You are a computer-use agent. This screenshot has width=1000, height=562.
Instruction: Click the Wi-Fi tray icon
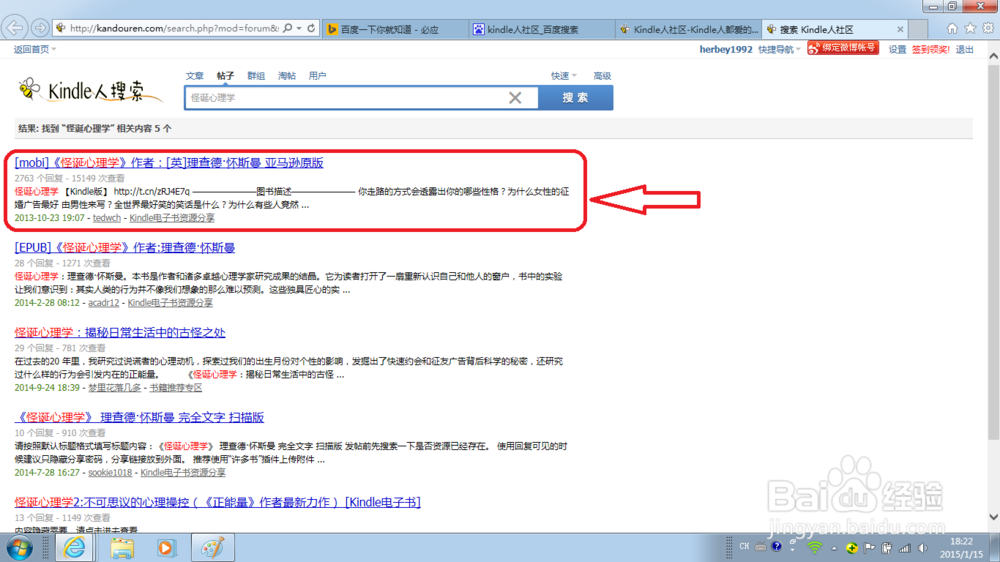814,547
